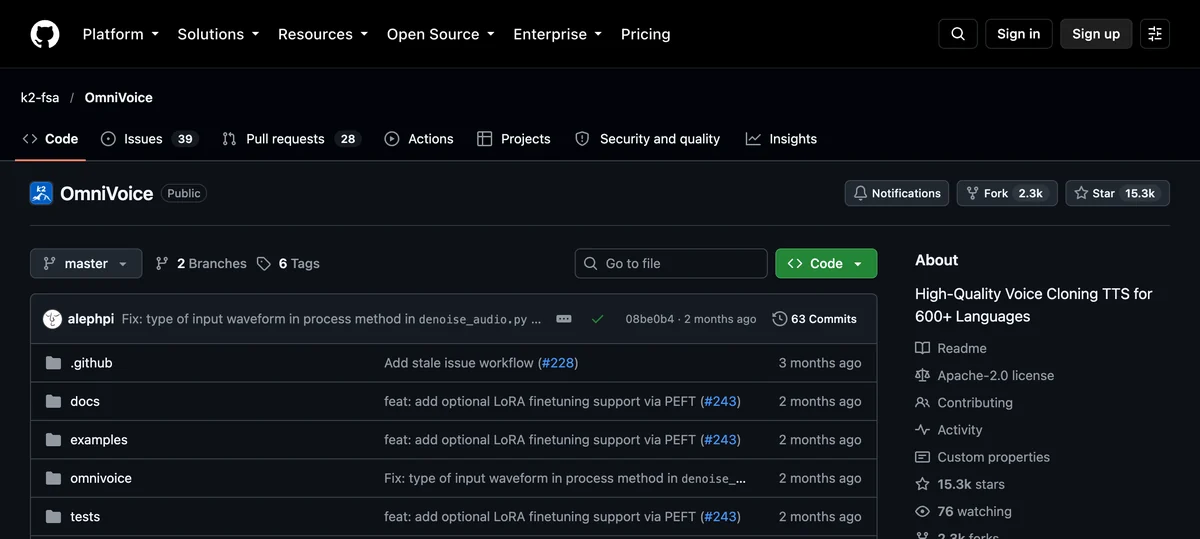Click the tag icon beside 6 Tags
Image resolution: width=1200 pixels, height=539 pixels.
pos(263,264)
